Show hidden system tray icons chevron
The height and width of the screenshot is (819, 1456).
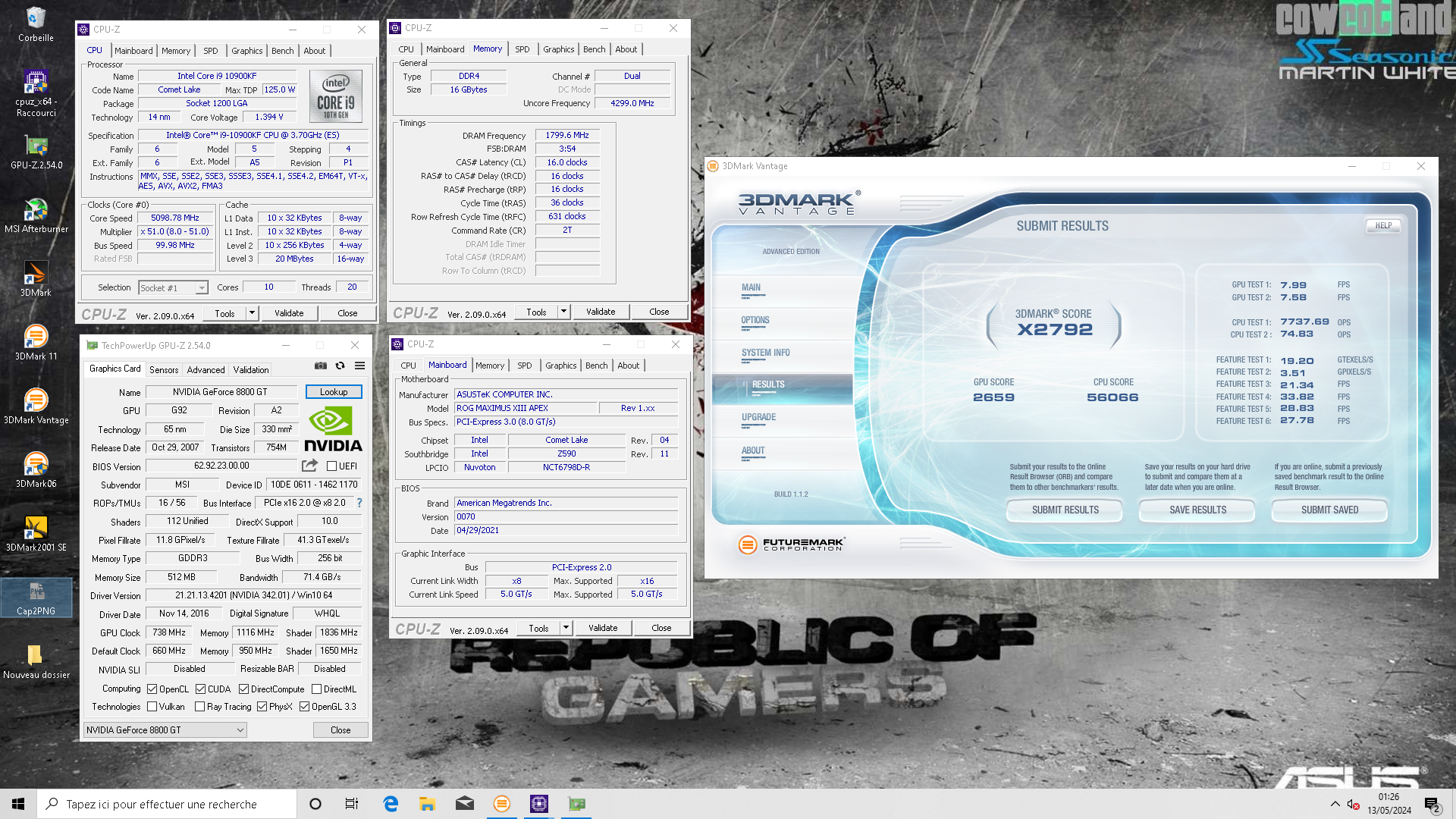tap(1335, 804)
